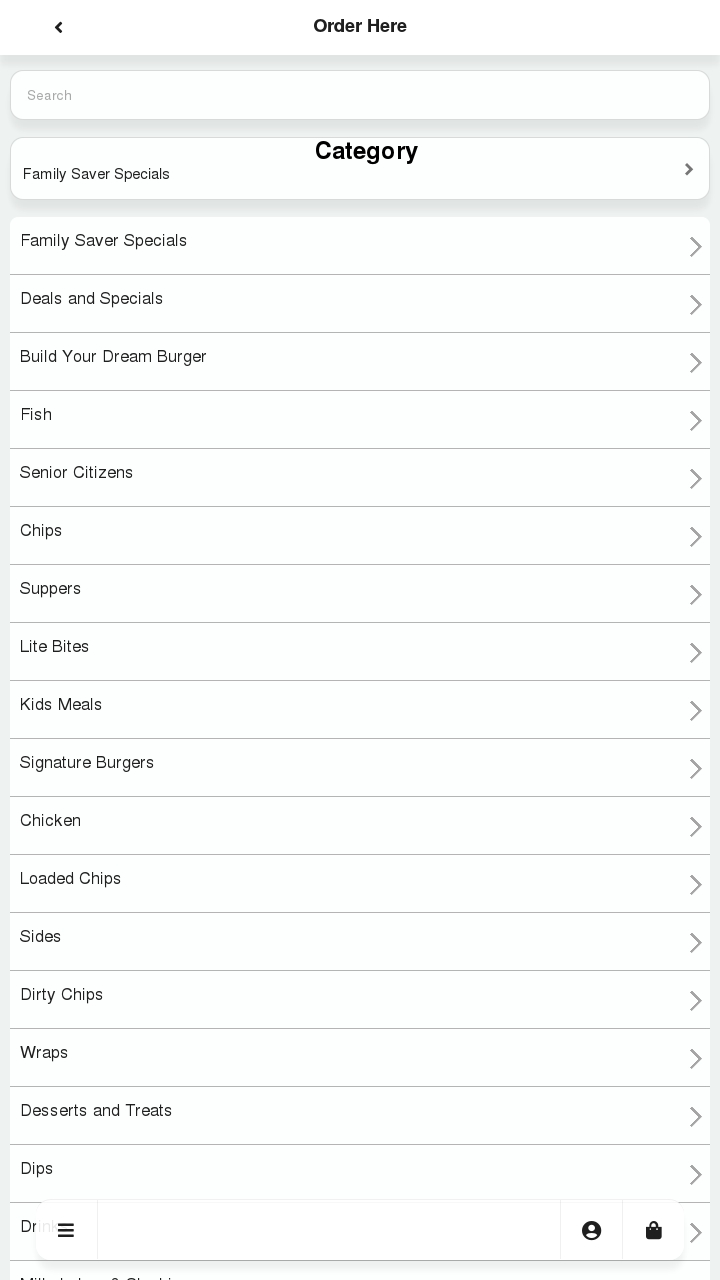Click the Category dropdown chevron arrow

[689, 169]
